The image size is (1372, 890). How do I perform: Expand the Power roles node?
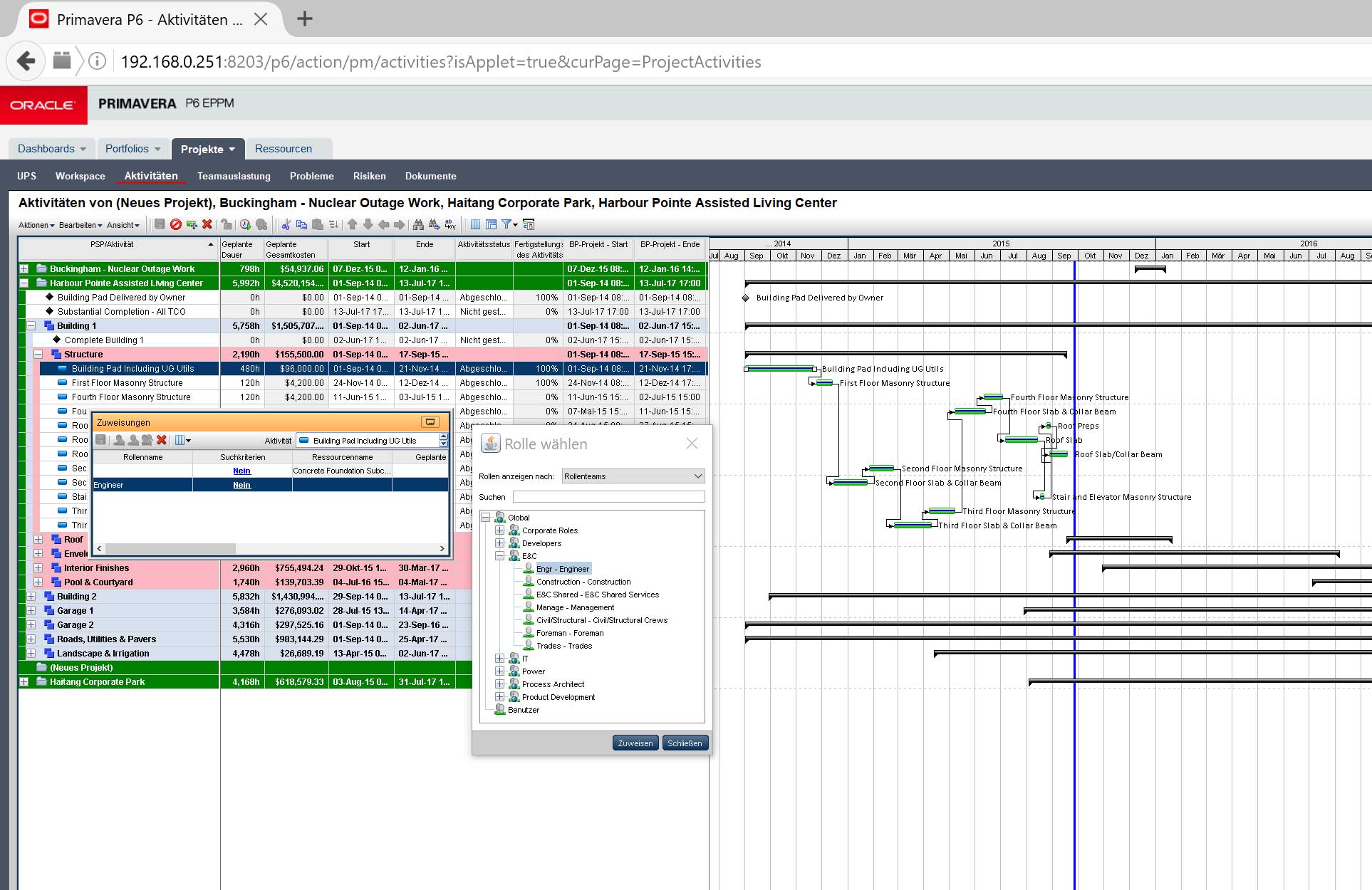click(500, 671)
